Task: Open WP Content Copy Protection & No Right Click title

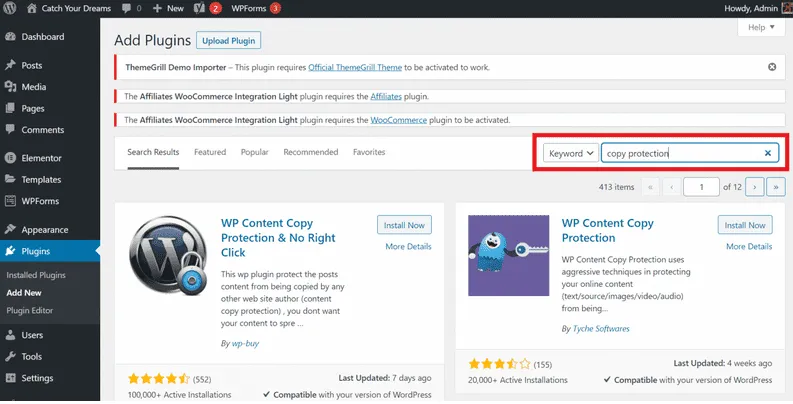Action: (x=278, y=238)
